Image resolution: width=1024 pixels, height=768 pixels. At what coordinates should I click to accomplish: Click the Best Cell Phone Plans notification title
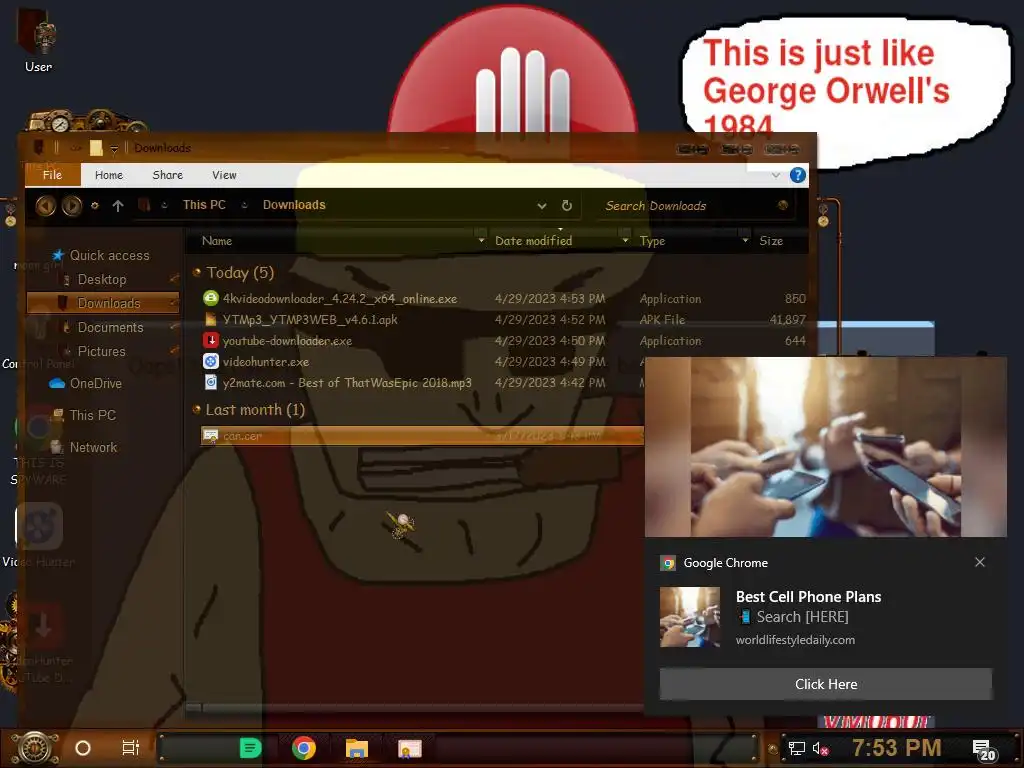tap(808, 597)
